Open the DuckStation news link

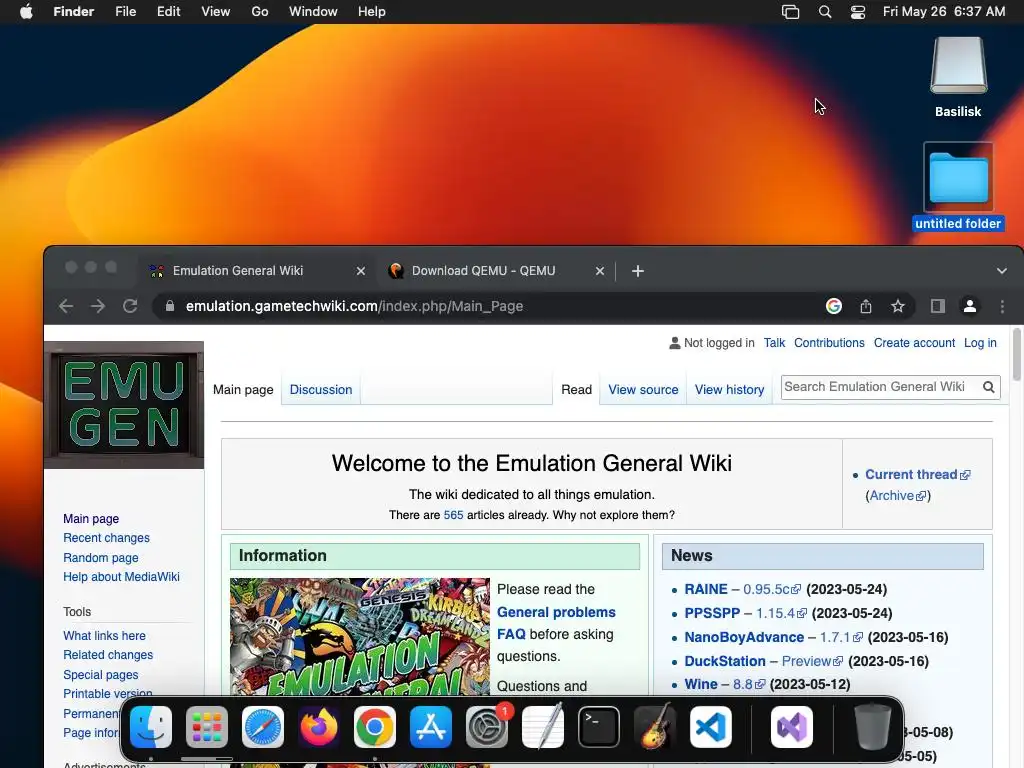(x=725, y=661)
